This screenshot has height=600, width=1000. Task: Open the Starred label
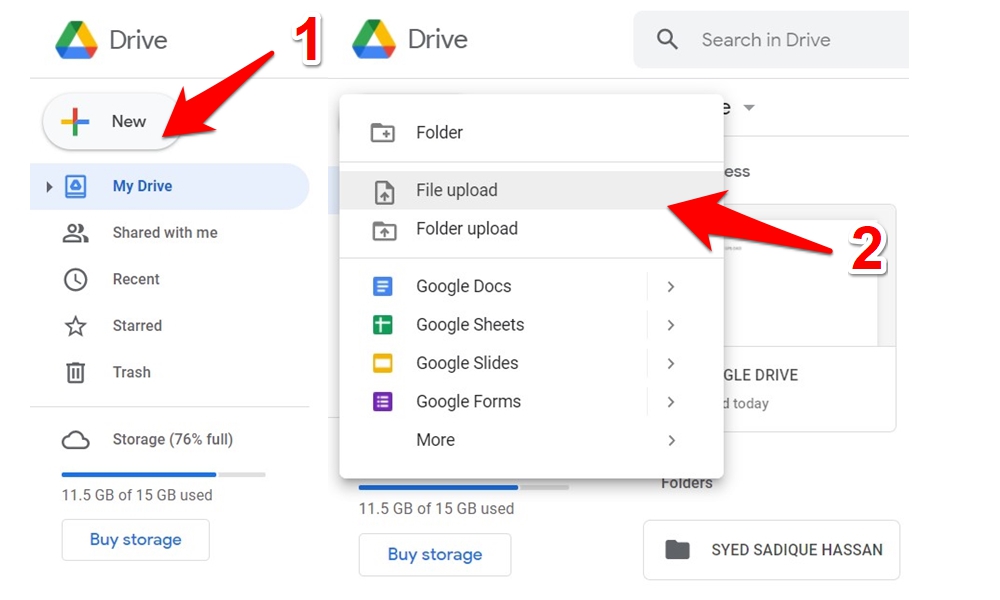(x=137, y=326)
